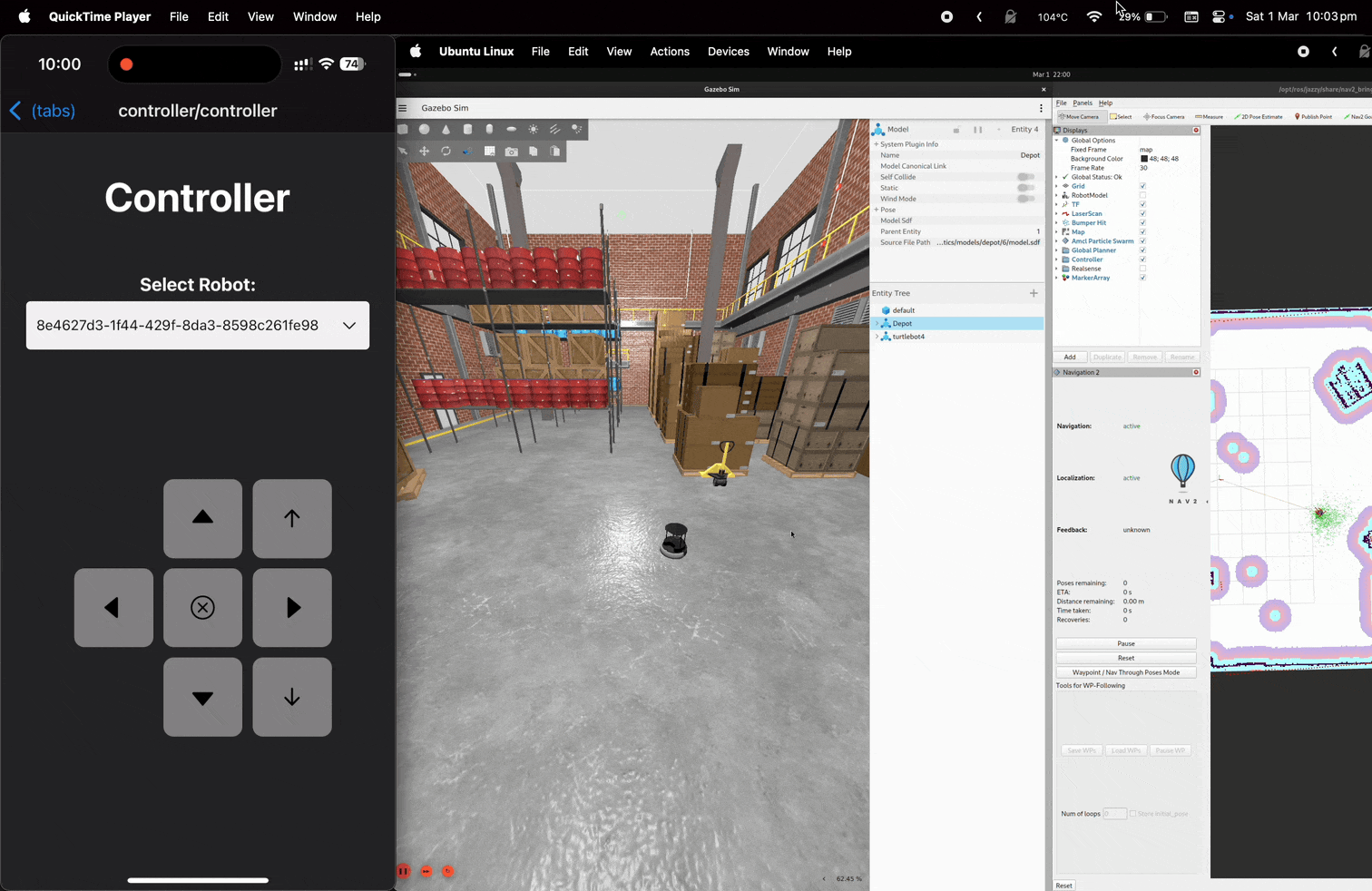Uncheck the LaserScan display checkbox

1142,214
